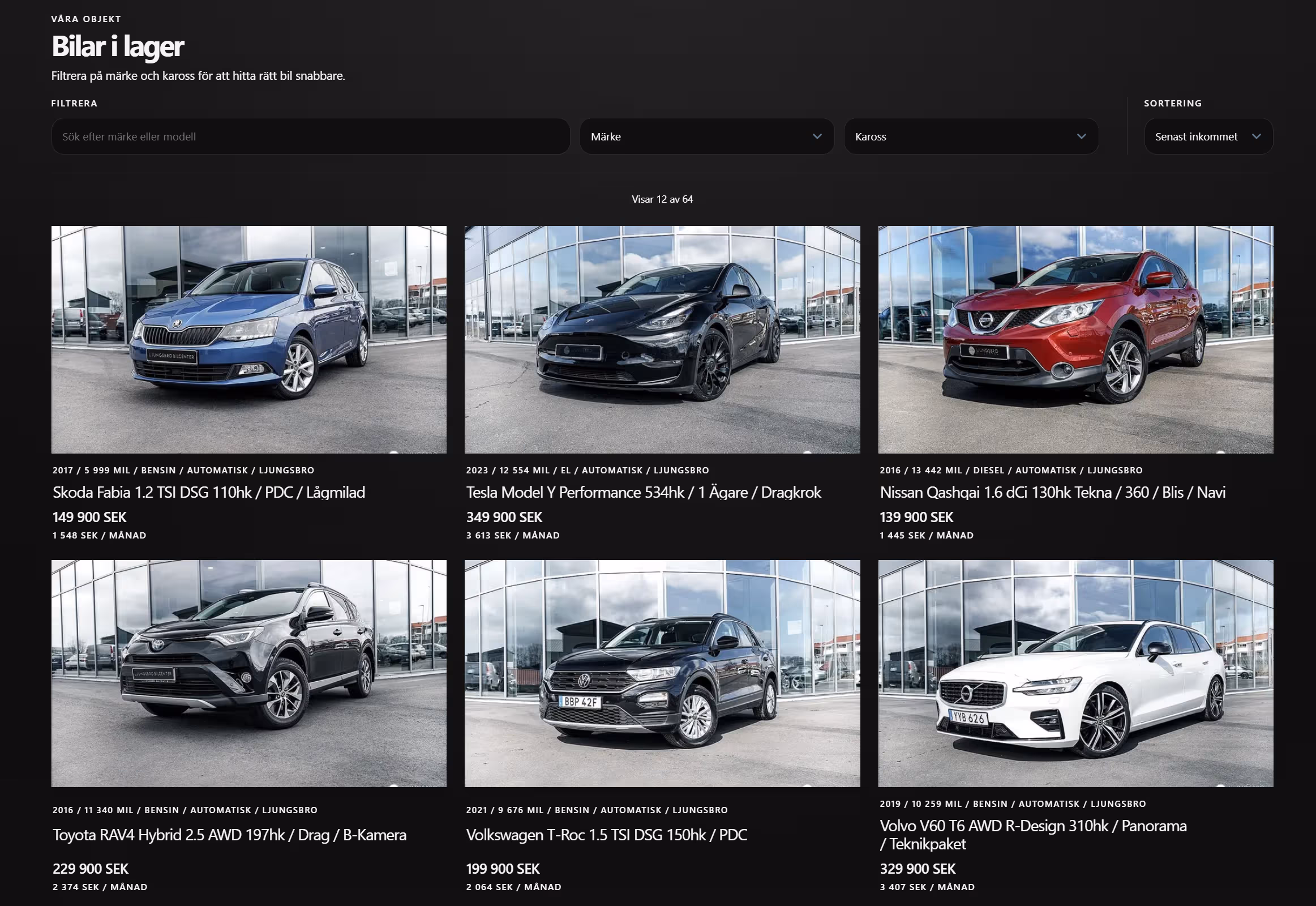Click Nissan Qashqai 1.6 dCi title link

1052,492
